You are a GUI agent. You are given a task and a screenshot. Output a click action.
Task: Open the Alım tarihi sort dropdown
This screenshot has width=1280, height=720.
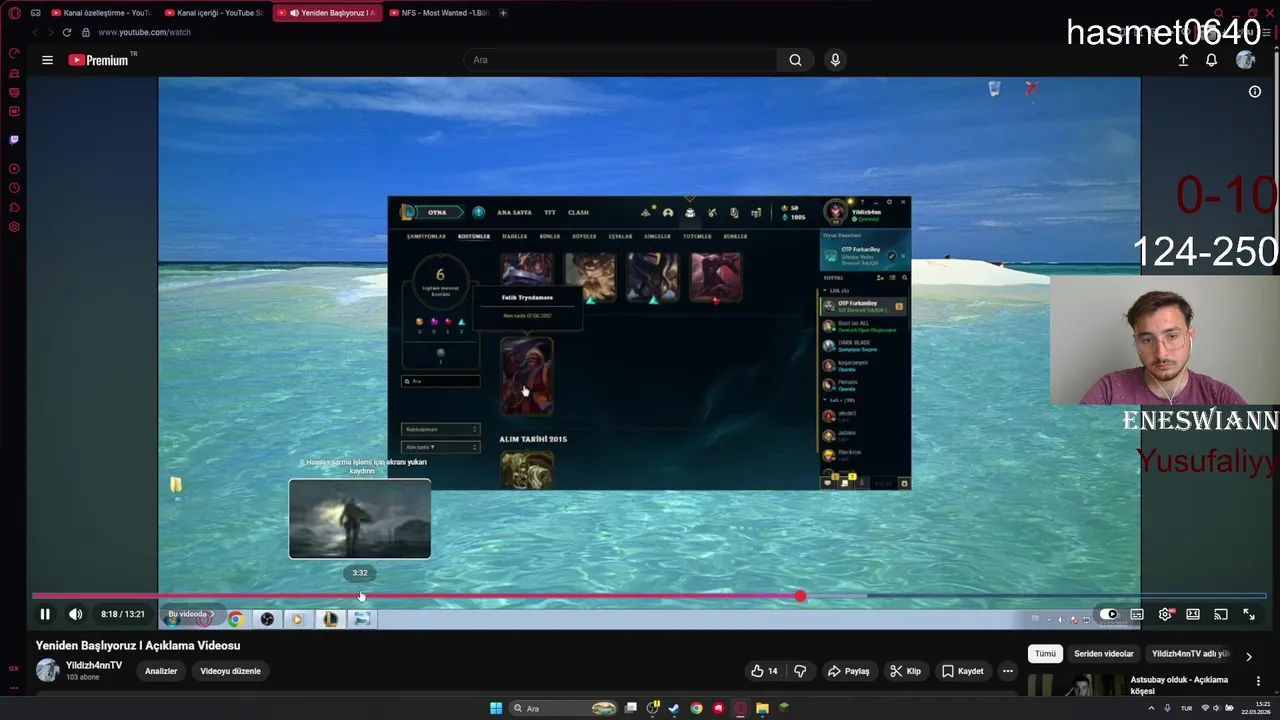(x=440, y=447)
